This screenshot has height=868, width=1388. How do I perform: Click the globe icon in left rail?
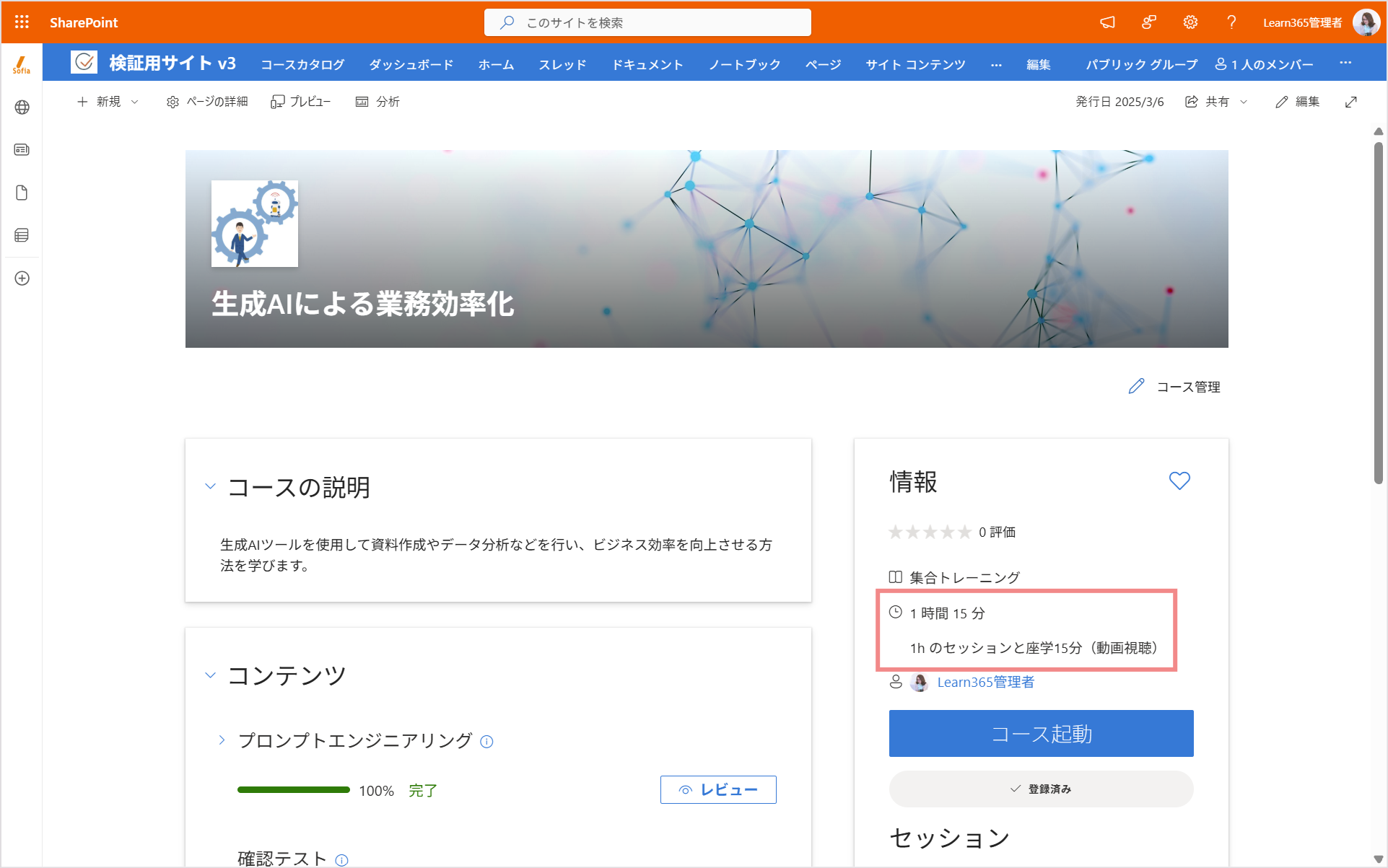pyautogui.click(x=22, y=108)
